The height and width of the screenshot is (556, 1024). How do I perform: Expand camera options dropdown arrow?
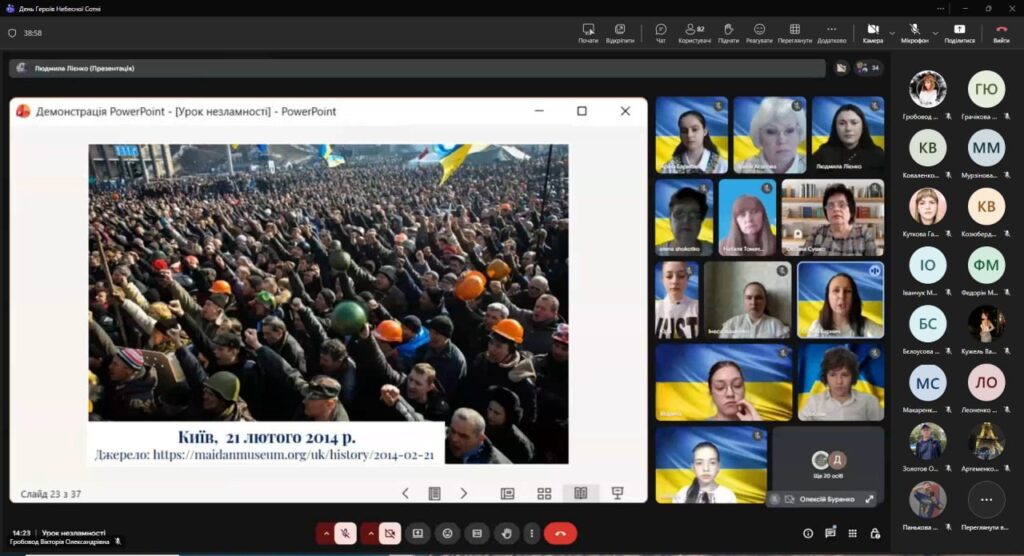[x=892, y=32]
